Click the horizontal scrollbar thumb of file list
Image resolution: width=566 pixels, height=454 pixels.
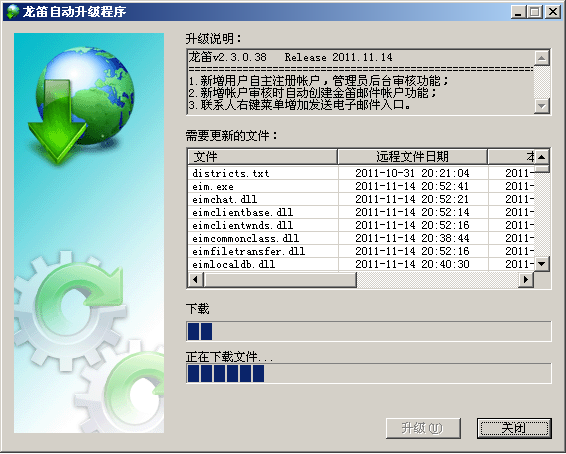coord(280,279)
